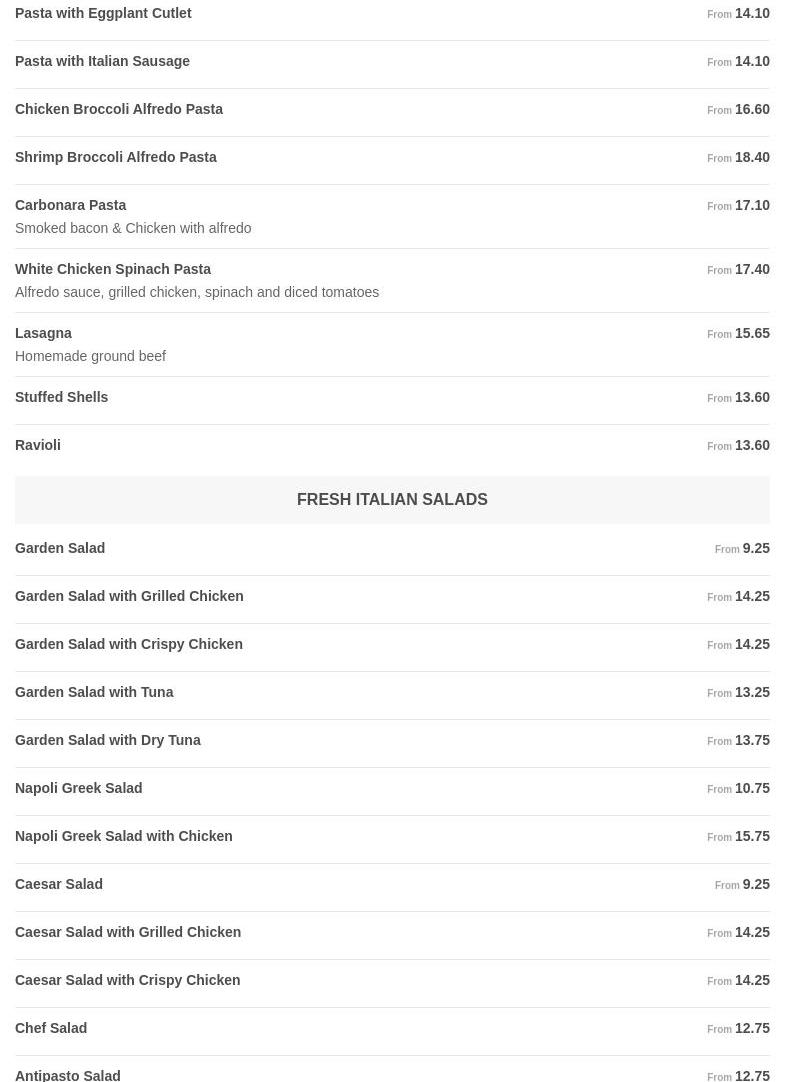Open the Carbonara Pasta menu item
The width and height of the screenshot is (785, 1082).
[71, 206]
